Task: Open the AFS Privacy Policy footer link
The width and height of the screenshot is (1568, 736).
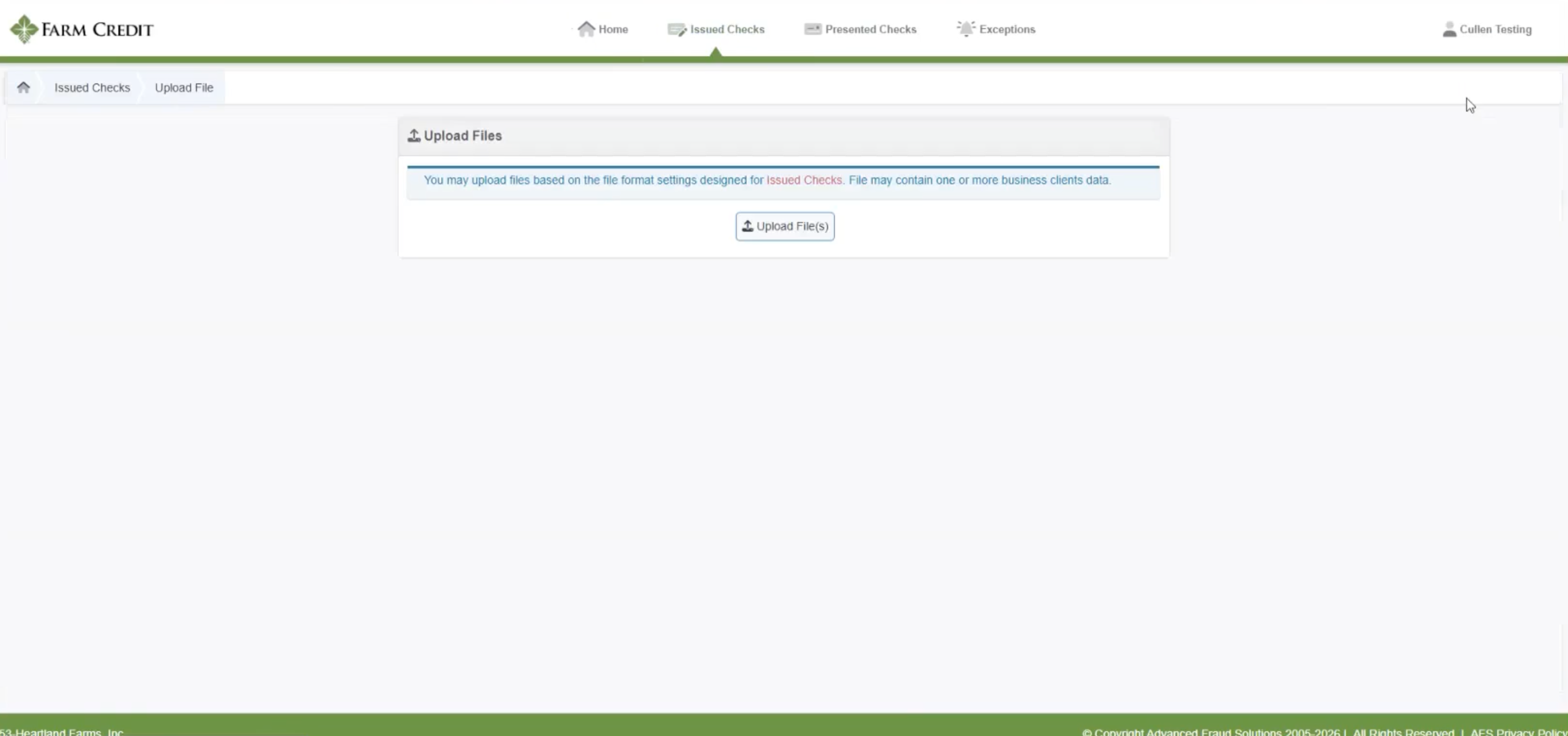Action: (x=1518, y=732)
